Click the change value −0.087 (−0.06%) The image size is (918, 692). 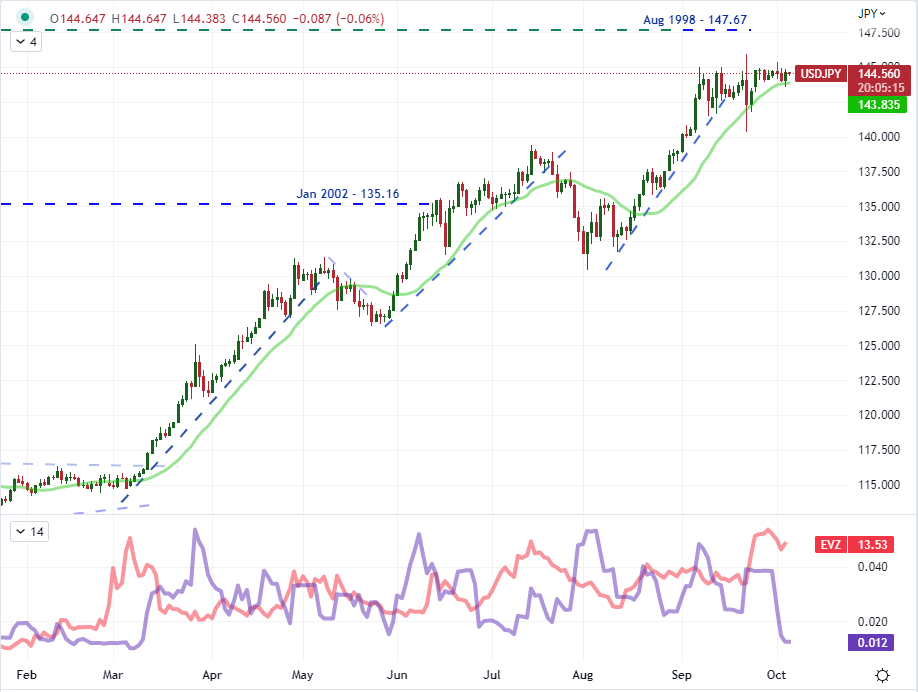338,19
